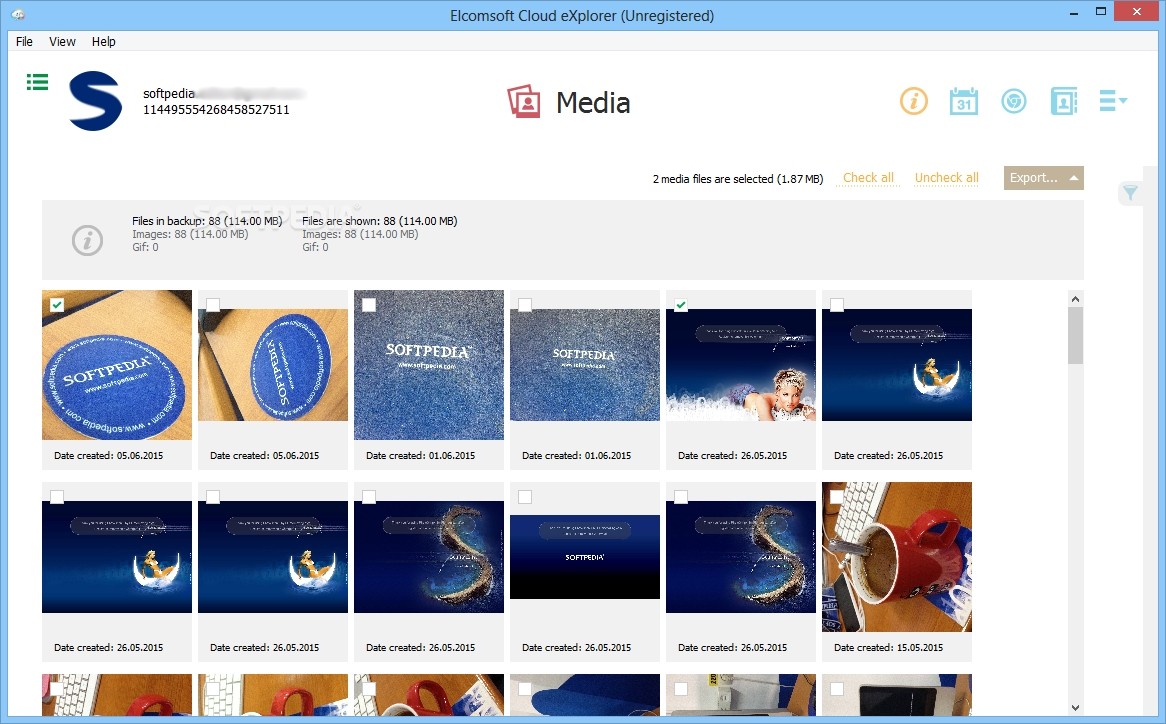Uncheck the first Softpedia coaster photo dated 05.06.2015
Screen dimensions: 1166x724
(57, 304)
